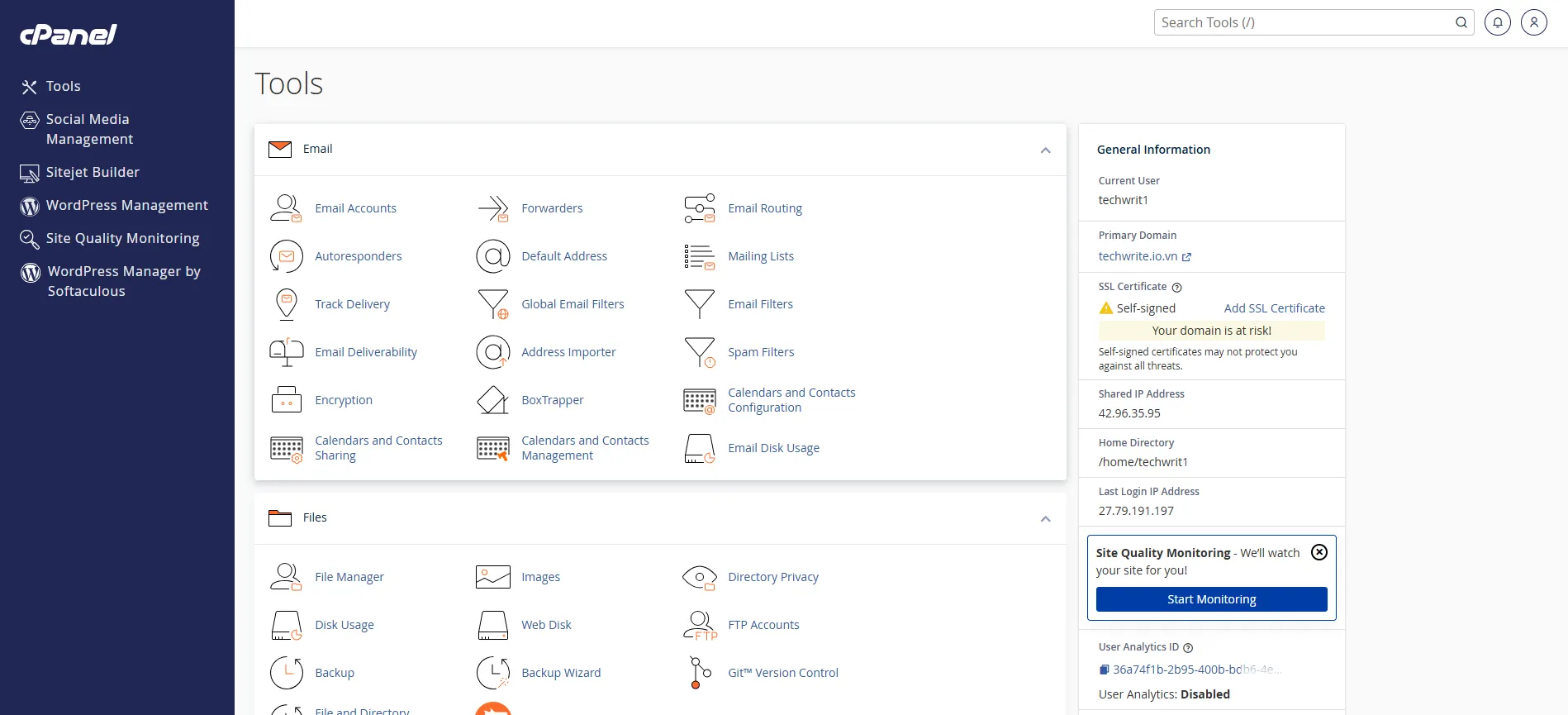Dismiss the Site Quality Monitoring banner
The image size is (1568, 715).
(1319, 552)
